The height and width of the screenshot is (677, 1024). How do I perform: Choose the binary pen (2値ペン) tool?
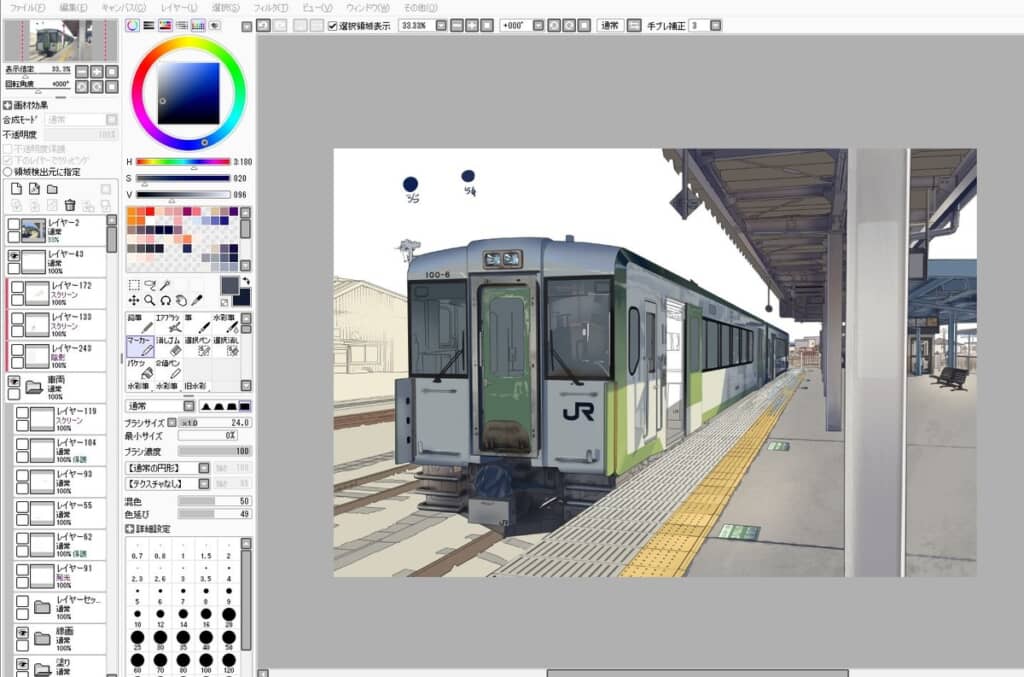tap(168, 369)
